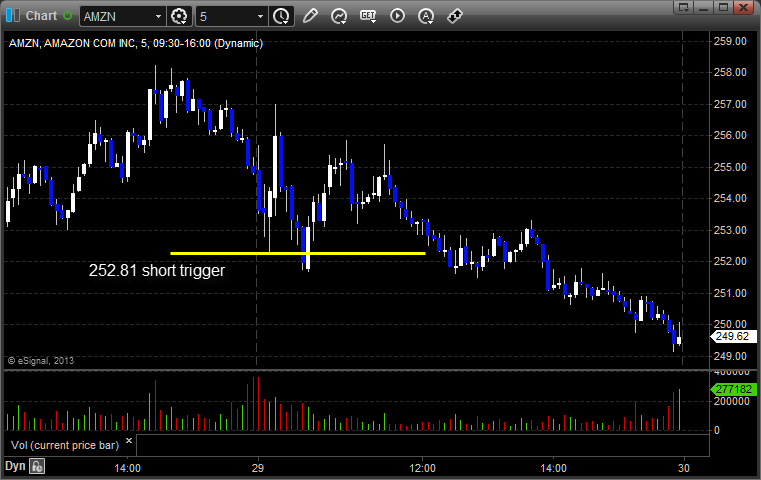Screen dimensions: 761x480
Task: Minimize the chart window
Action: [704, 7]
